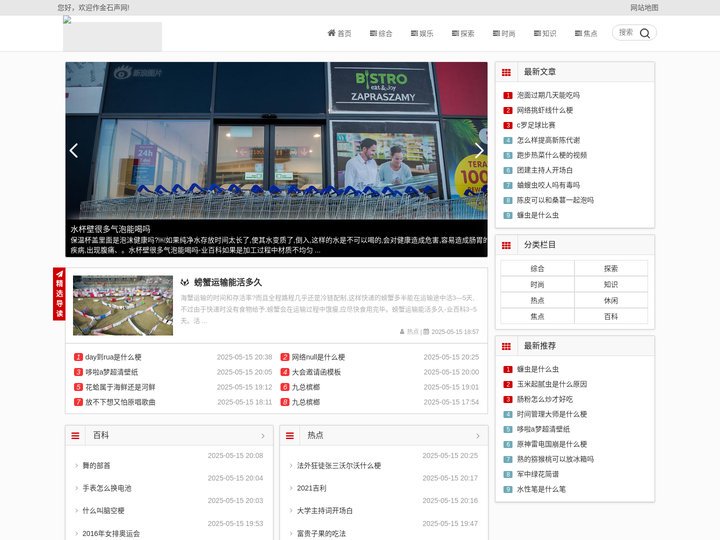This screenshot has width=720, height=540.
Task: Open 最新文章 item 网络挑虾线什么梗
Action: coord(545,110)
